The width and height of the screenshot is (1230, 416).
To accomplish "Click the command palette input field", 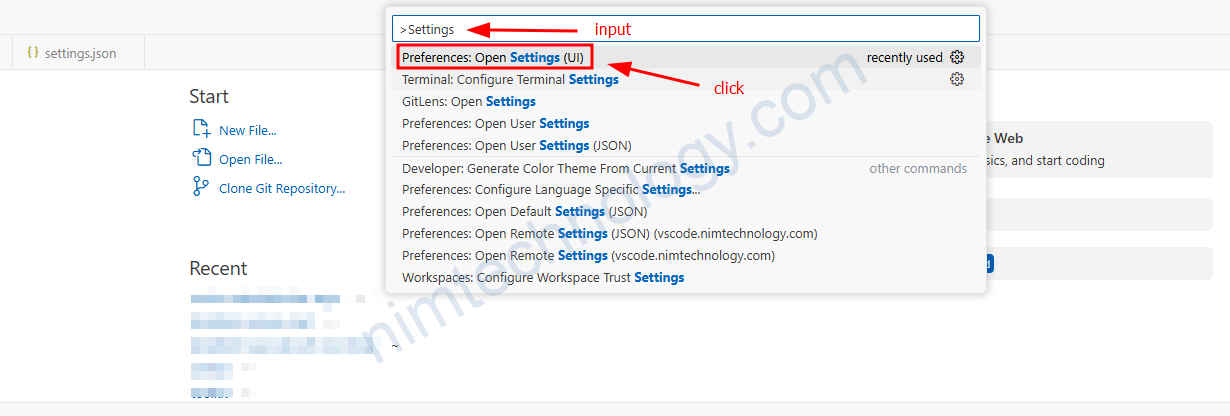I will click(x=686, y=29).
